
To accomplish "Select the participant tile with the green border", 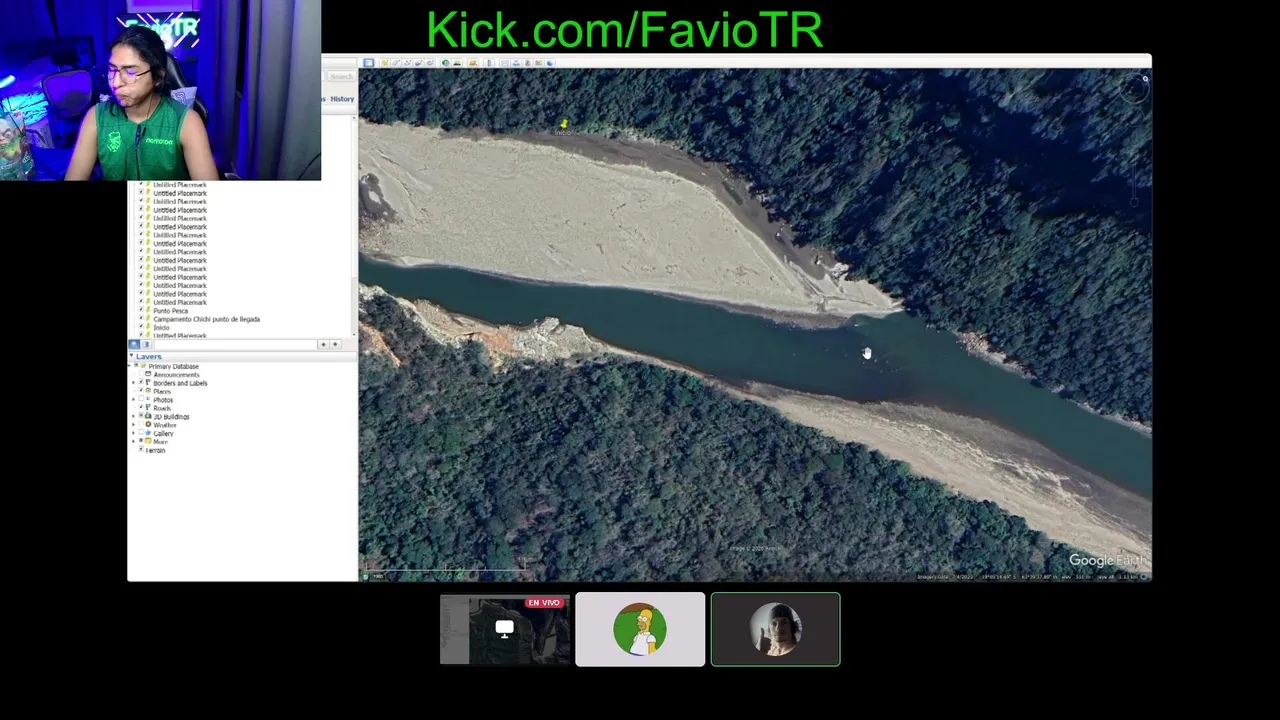I will 775,629.
